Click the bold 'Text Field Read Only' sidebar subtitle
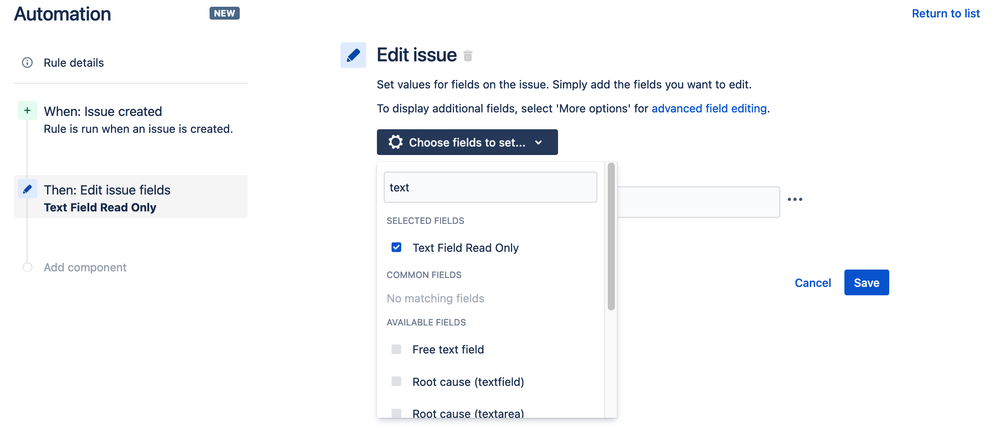Viewport: 998px width, 429px height. 100,207
